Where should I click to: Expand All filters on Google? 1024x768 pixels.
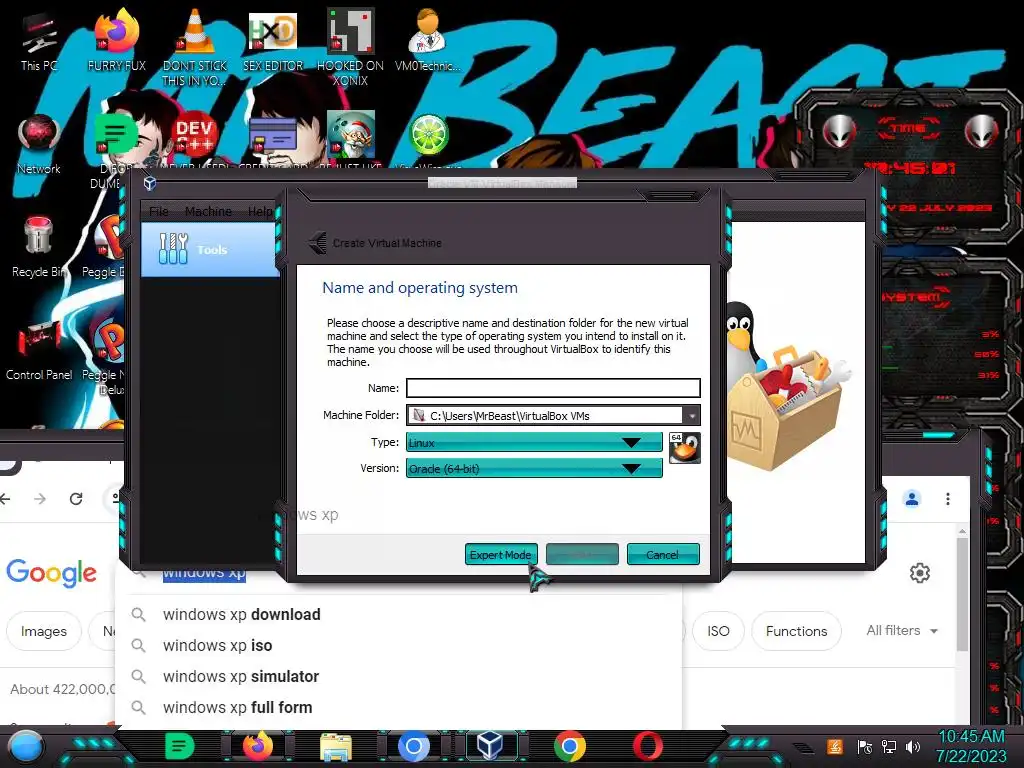point(902,630)
